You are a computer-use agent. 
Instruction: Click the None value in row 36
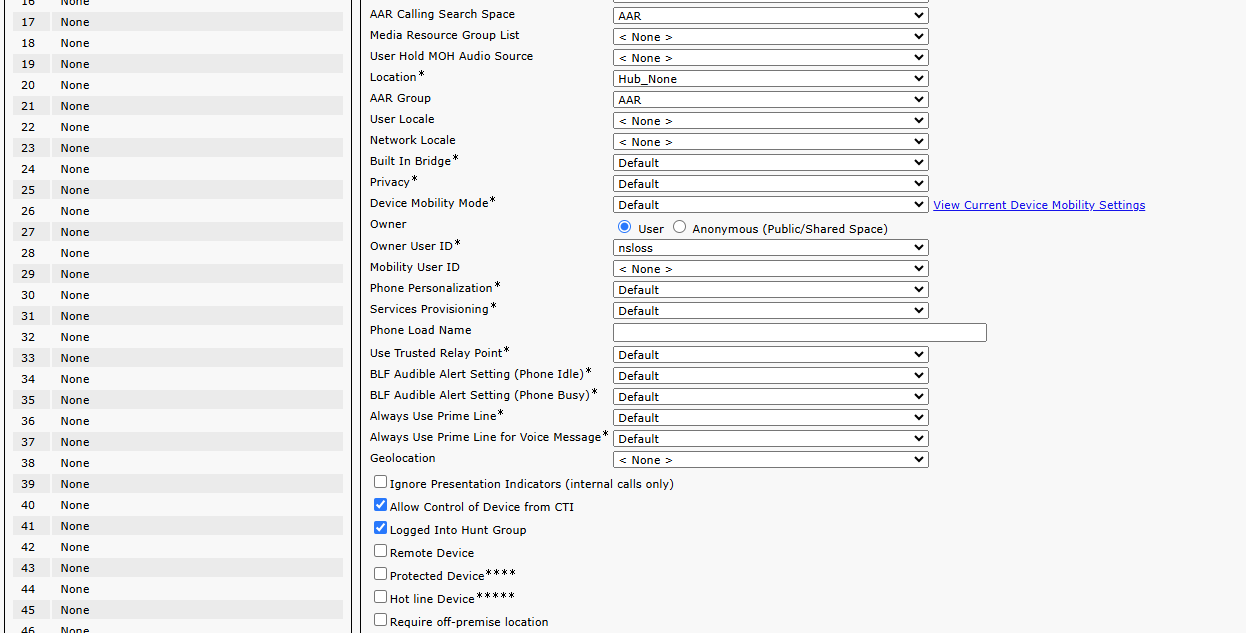tap(75, 421)
